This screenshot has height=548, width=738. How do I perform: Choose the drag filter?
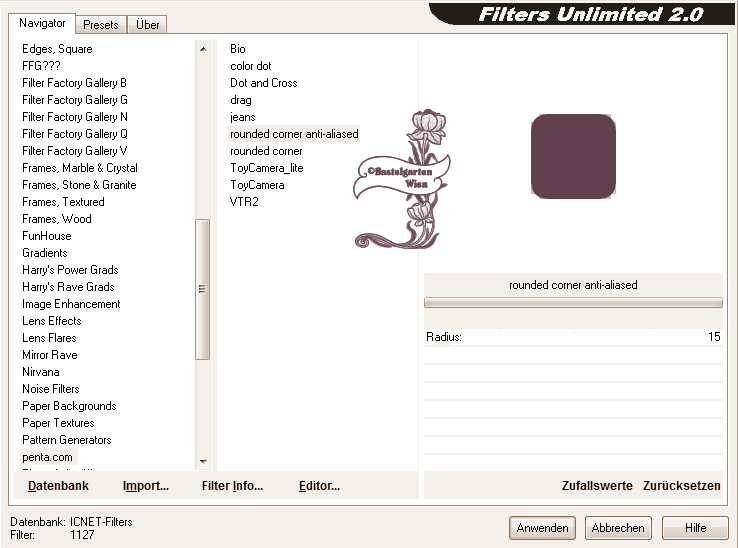[241, 100]
